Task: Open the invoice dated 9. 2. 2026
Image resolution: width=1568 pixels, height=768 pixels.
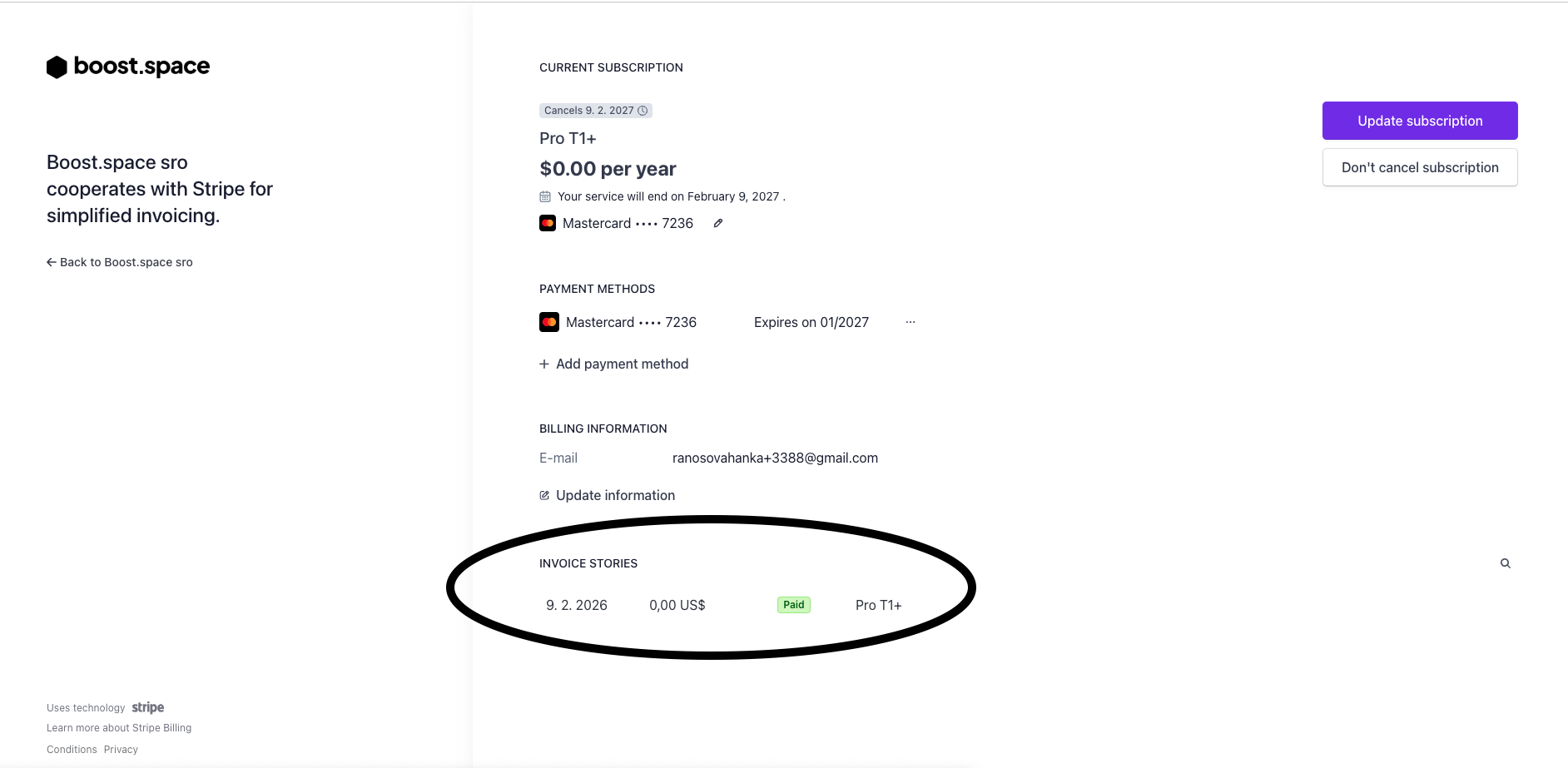Action: [x=577, y=605]
